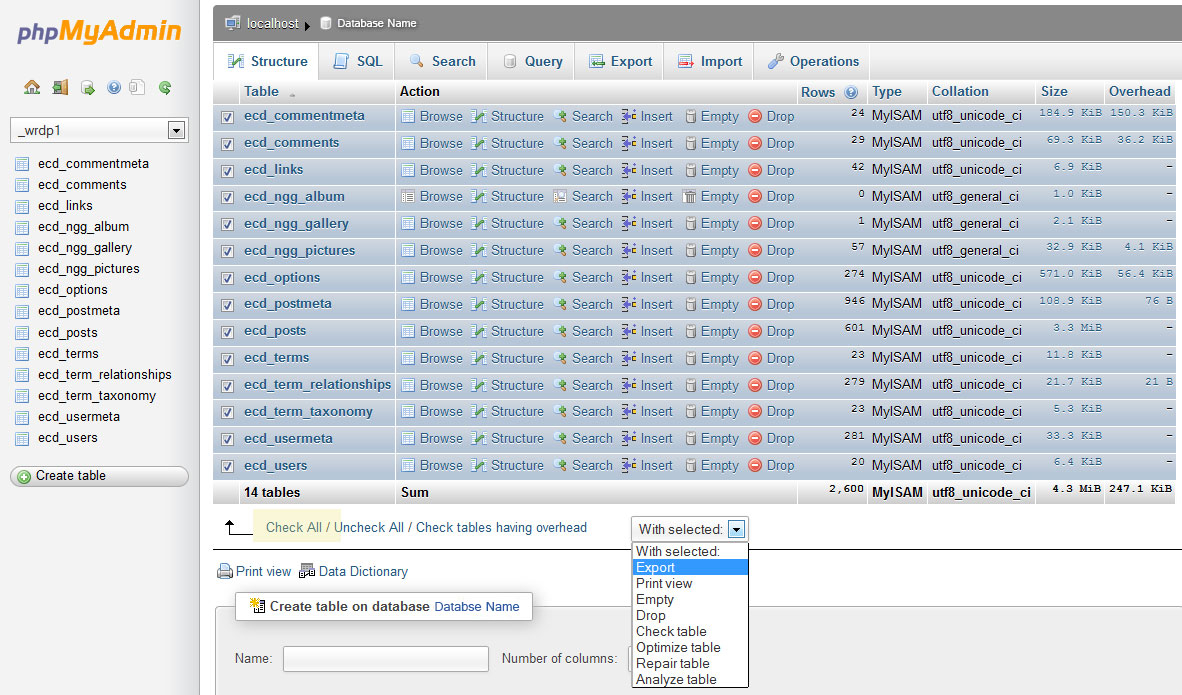This screenshot has height=695, width=1182.
Task: Uncheck the ecd_comments checkbox
Action: coord(228,144)
